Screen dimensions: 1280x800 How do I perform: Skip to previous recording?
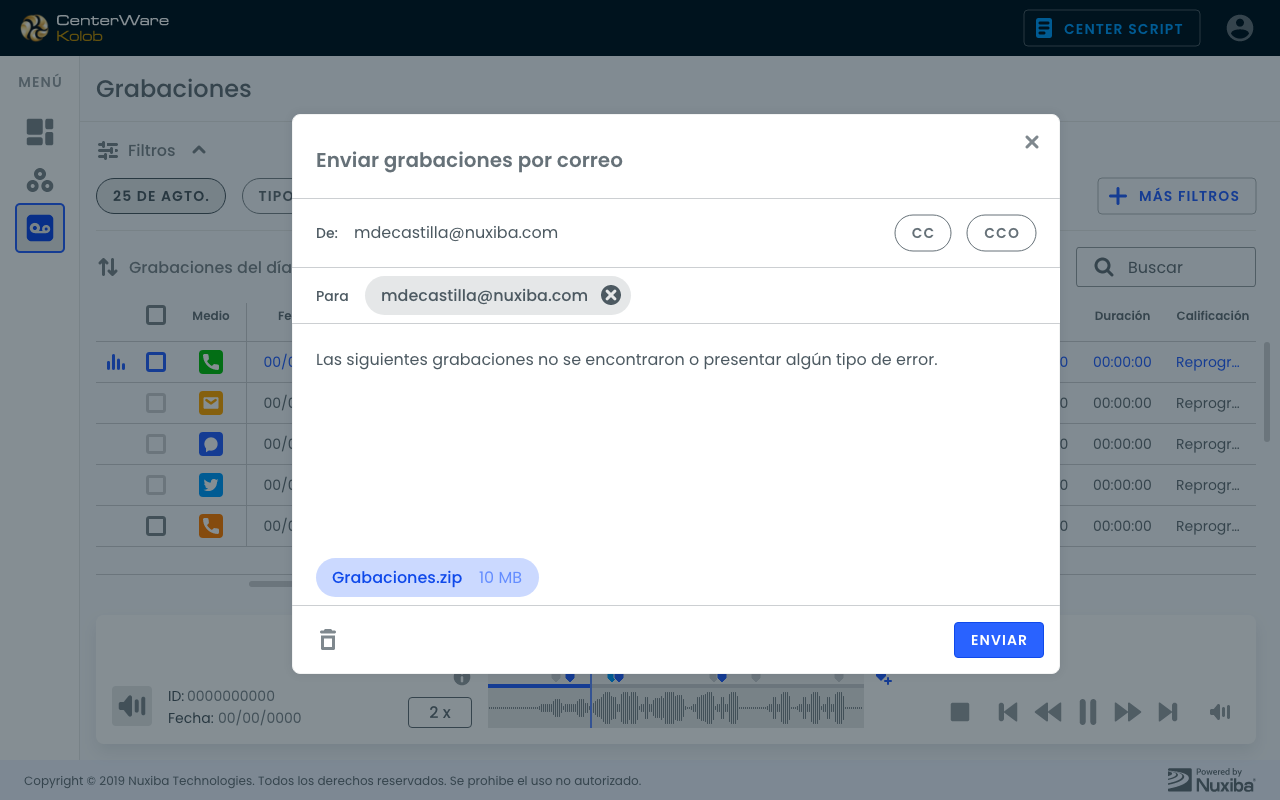coord(1008,712)
